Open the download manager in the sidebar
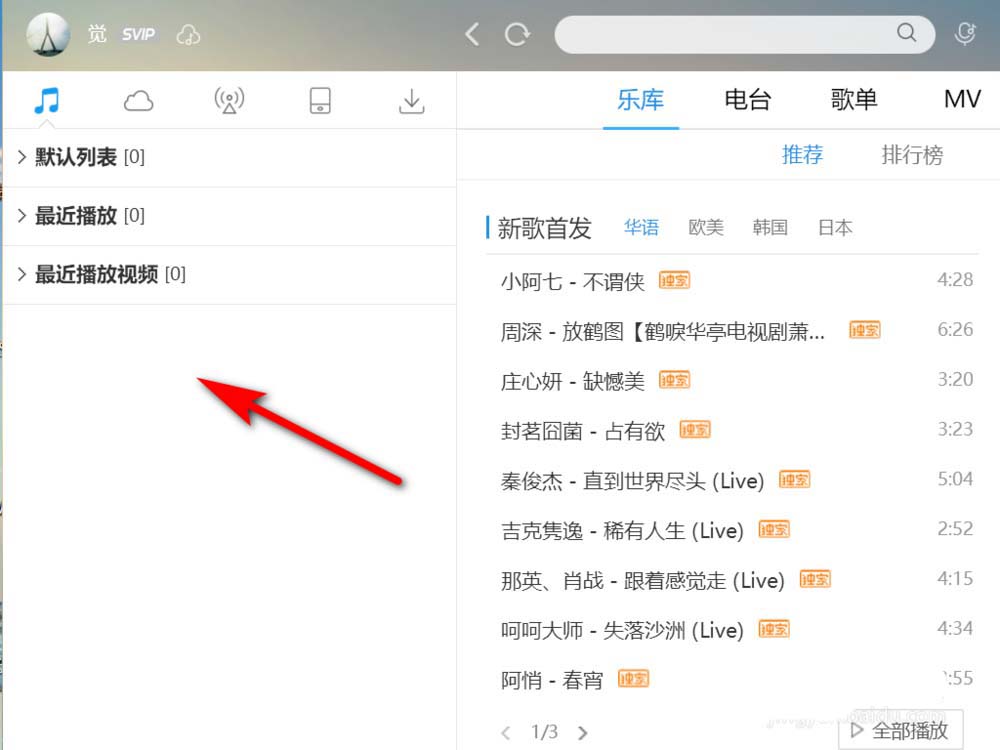The width and height of the screenshot is (1000, 750). [411, 100]
